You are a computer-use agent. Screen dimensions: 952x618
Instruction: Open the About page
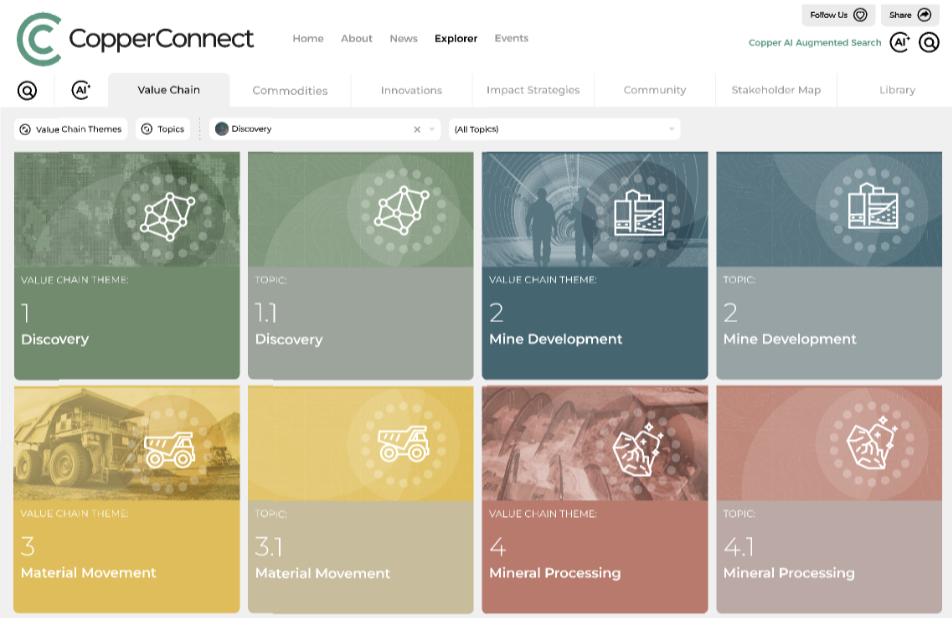(356, 38)
